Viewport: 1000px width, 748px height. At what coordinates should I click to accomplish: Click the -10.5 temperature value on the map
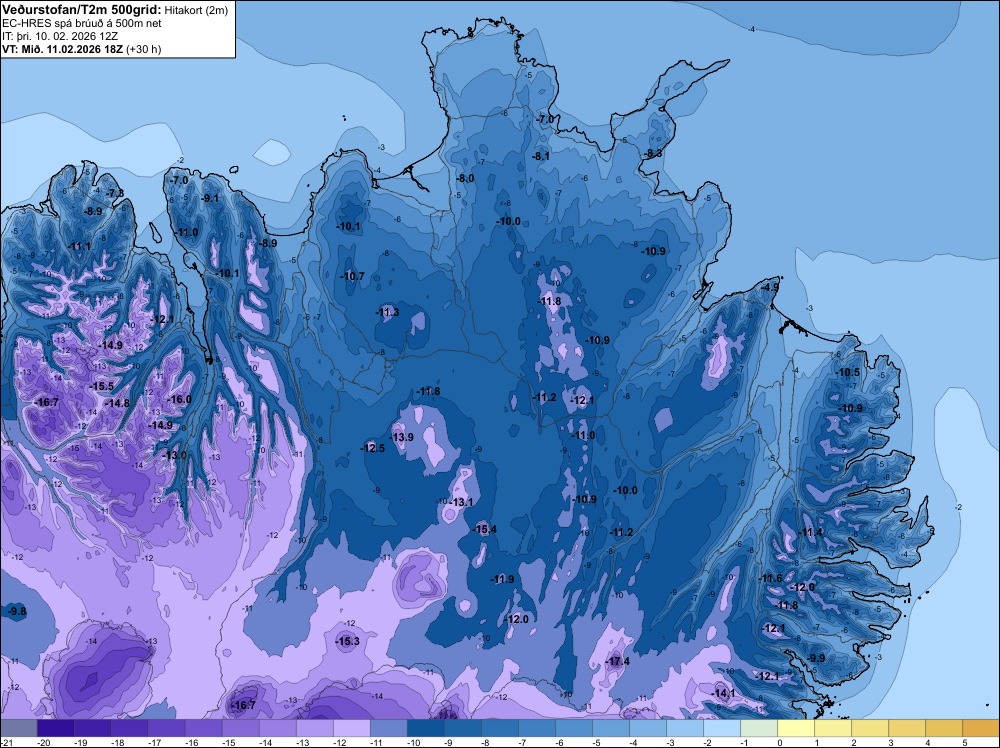pos(848,372)
